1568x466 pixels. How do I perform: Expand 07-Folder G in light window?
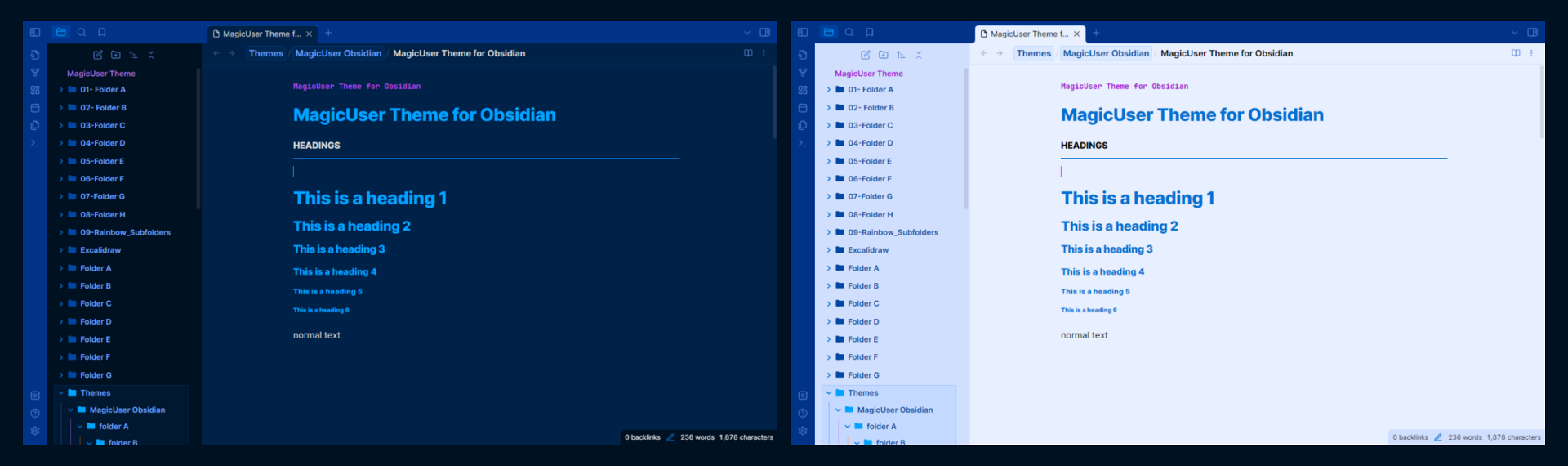point(829,196)
